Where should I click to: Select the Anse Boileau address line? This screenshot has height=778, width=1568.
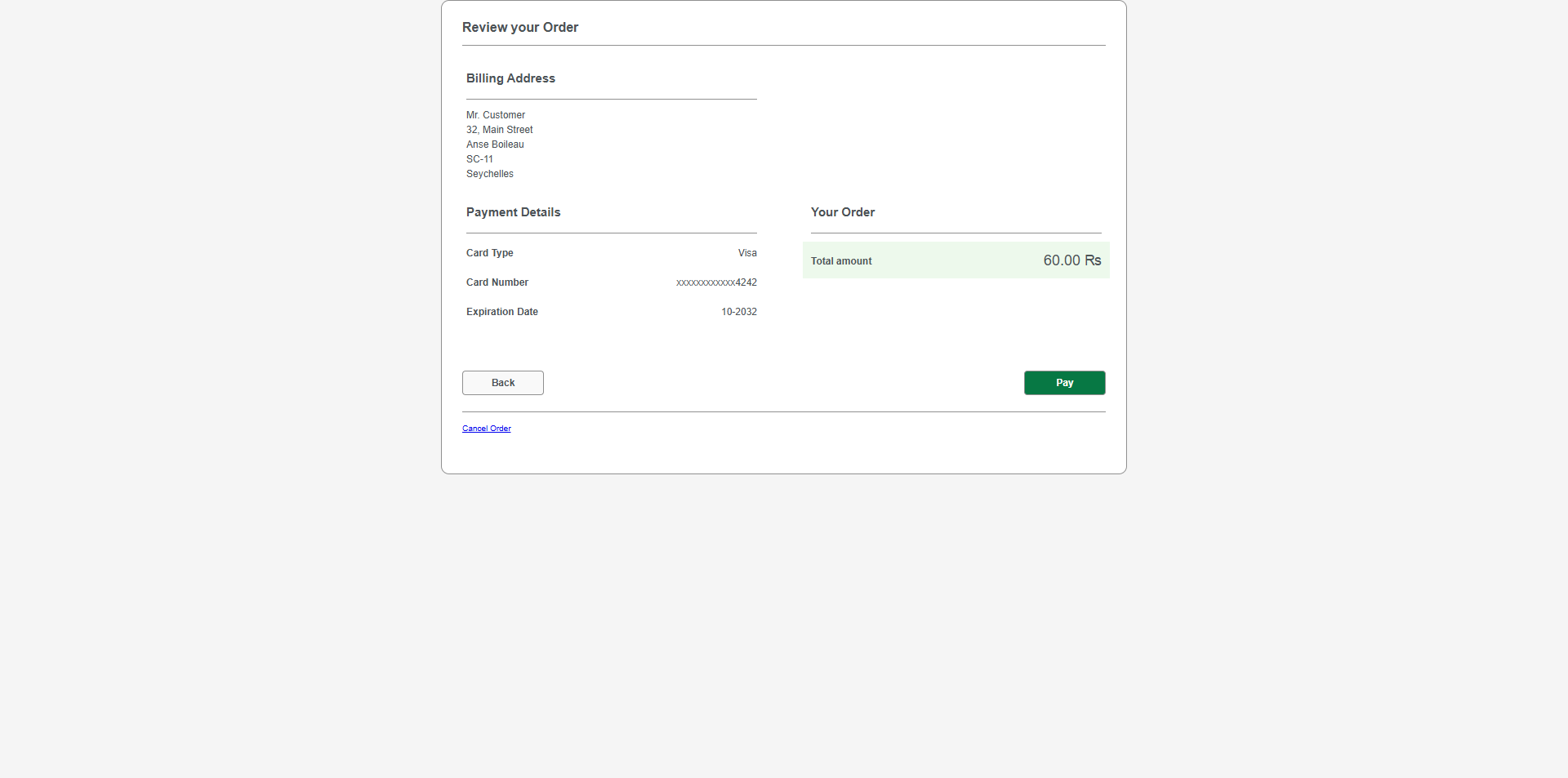[495, 144]
